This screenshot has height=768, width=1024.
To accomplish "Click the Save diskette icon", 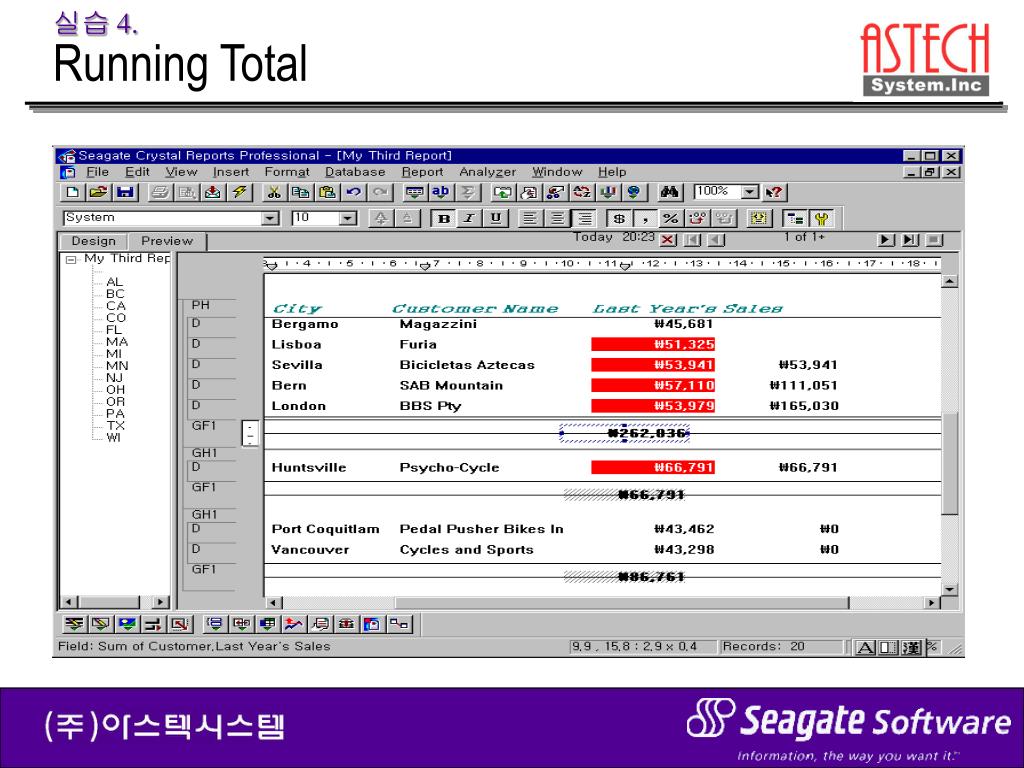I will pos(125,192).
